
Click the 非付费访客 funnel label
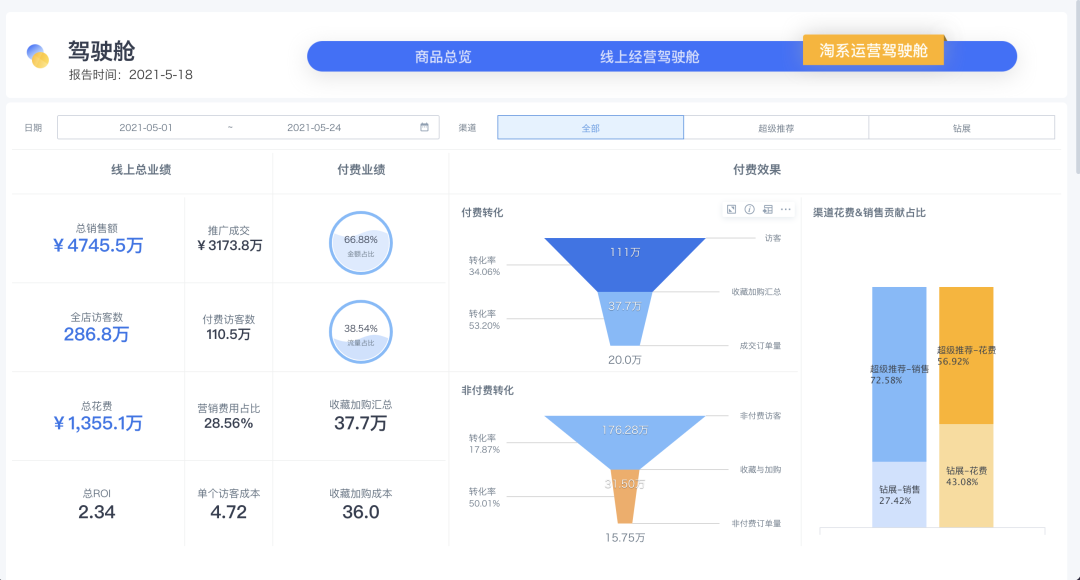[760, 416]
